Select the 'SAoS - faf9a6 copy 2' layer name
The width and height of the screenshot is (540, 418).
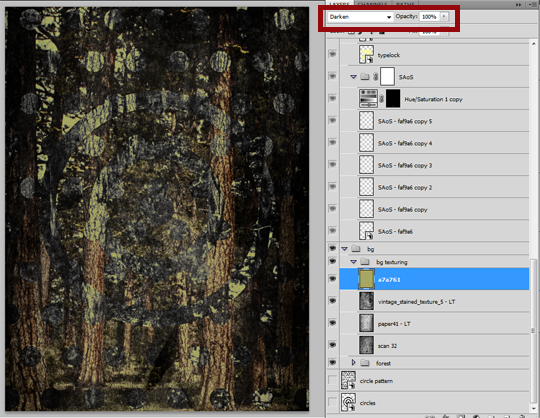click(405, 187)
